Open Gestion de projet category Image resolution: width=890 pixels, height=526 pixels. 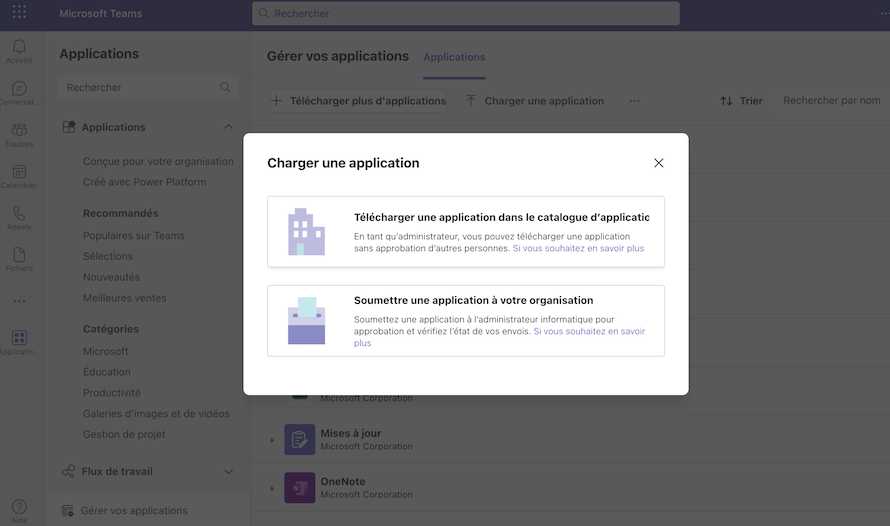coord(124,435)
